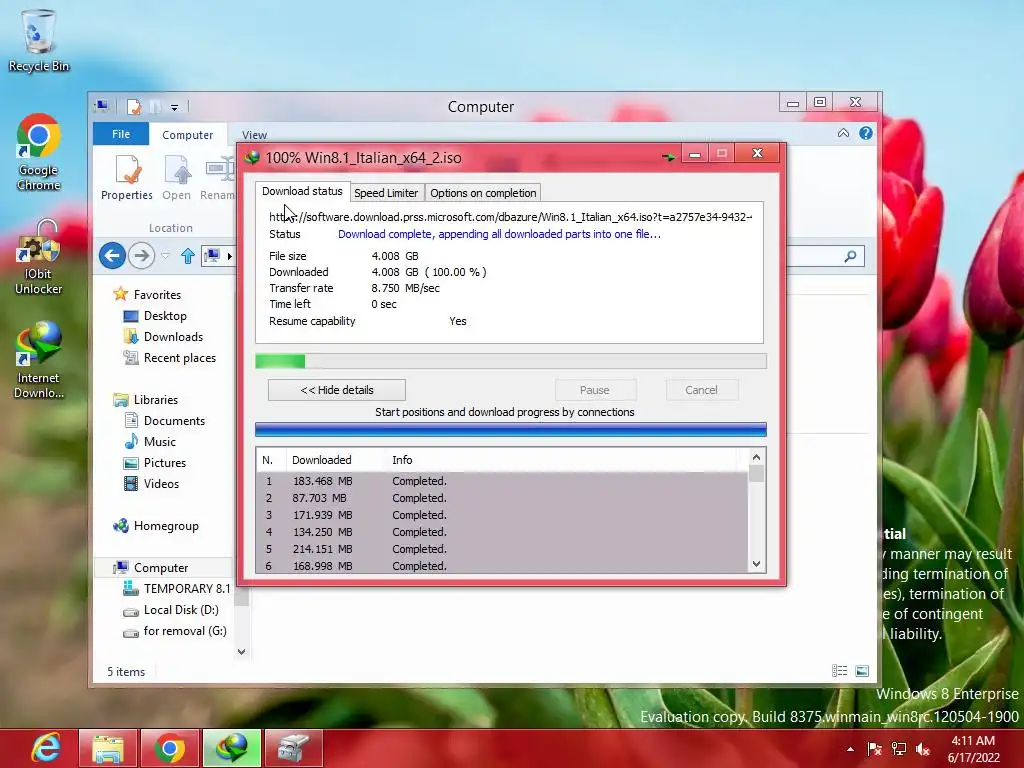
Task: Click the search magnifier in Explorer
Action: click(850, 256)
